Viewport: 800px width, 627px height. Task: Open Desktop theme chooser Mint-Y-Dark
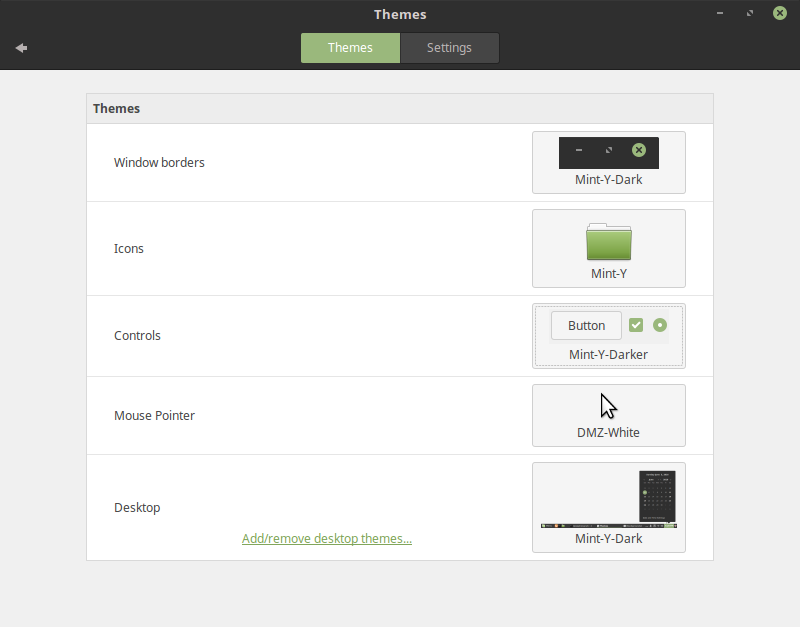[609, 507]
